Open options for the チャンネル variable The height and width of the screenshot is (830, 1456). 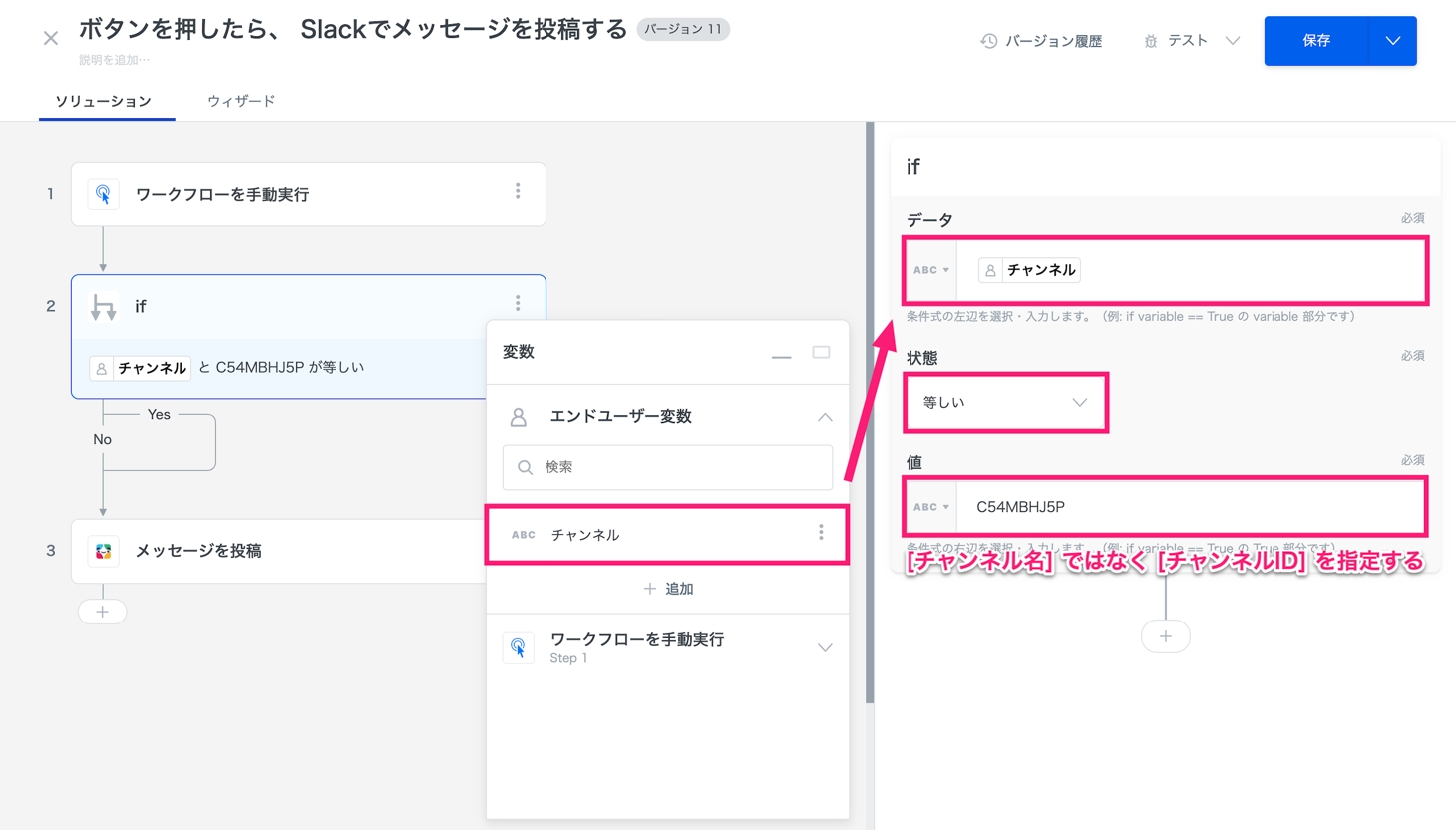coord(821,533)
